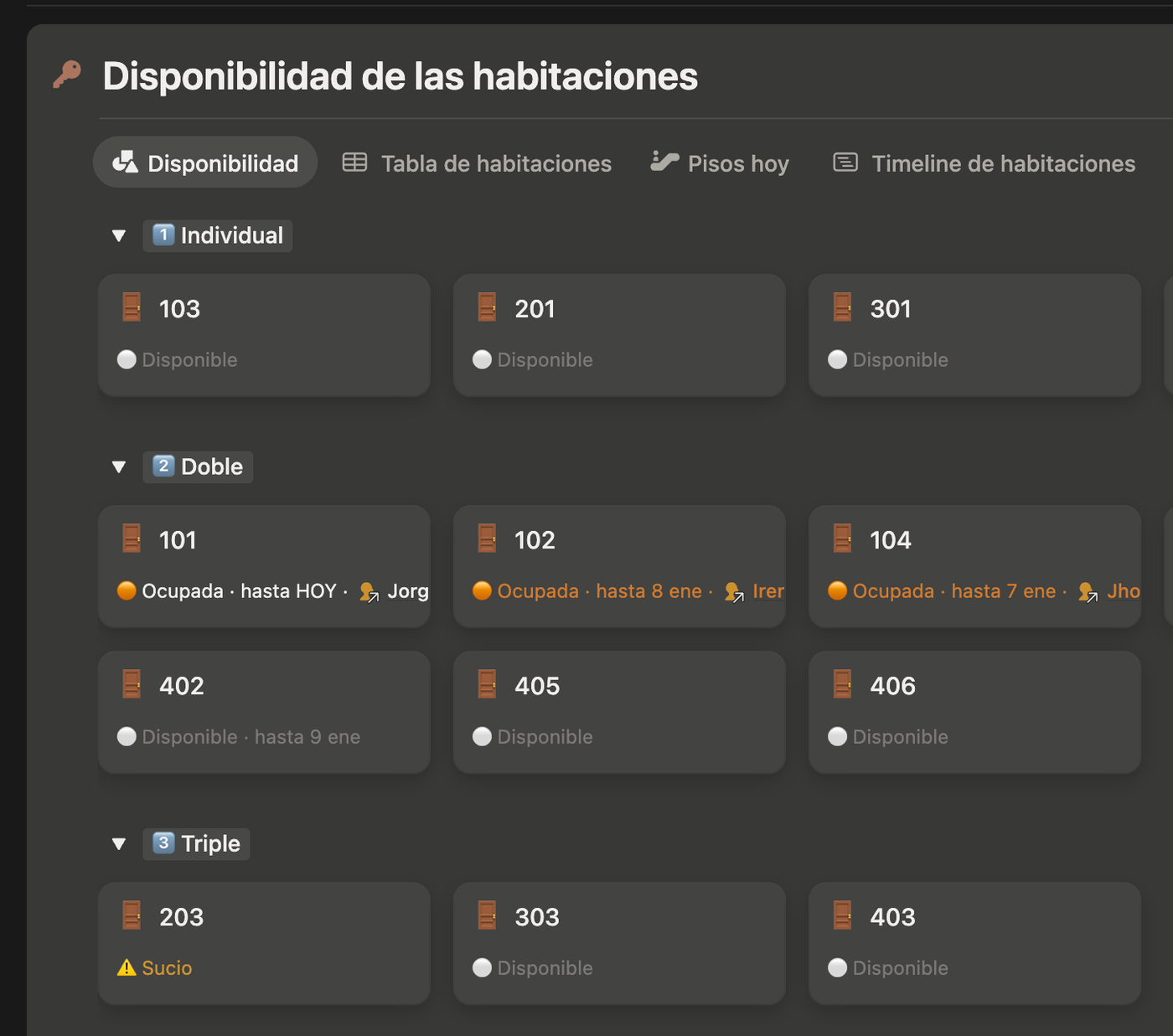Collapse the Individual room group

(118, 235)
